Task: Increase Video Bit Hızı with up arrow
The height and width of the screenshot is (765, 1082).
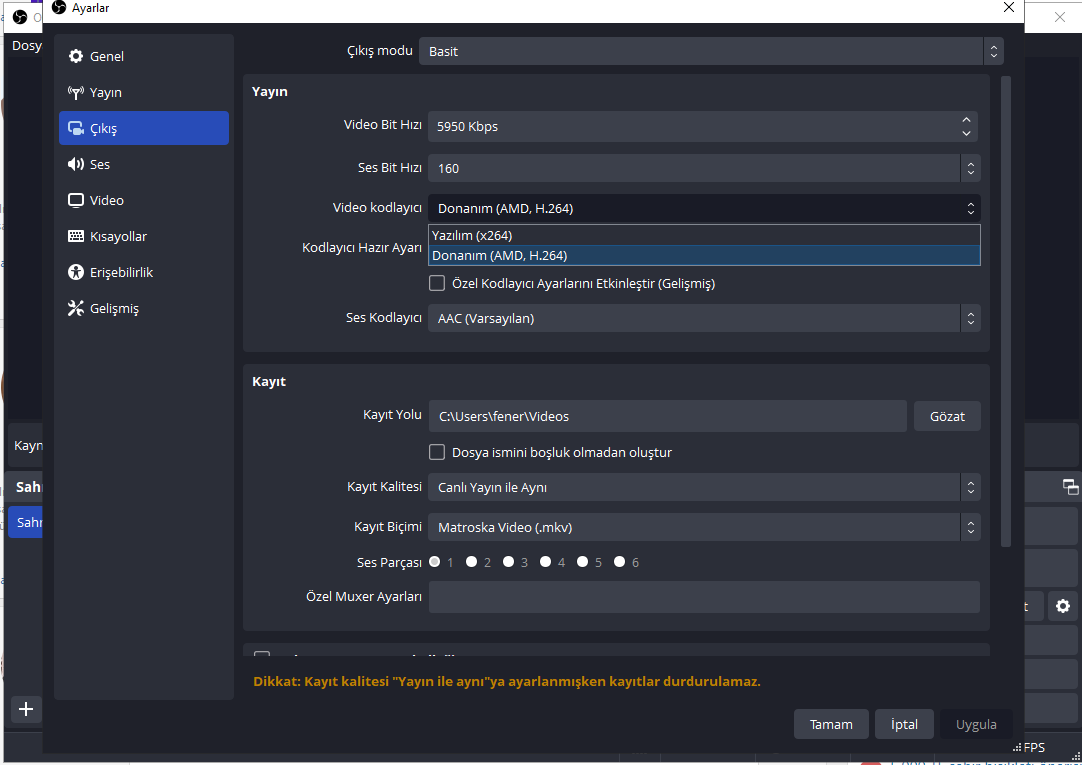Action: 966,120
